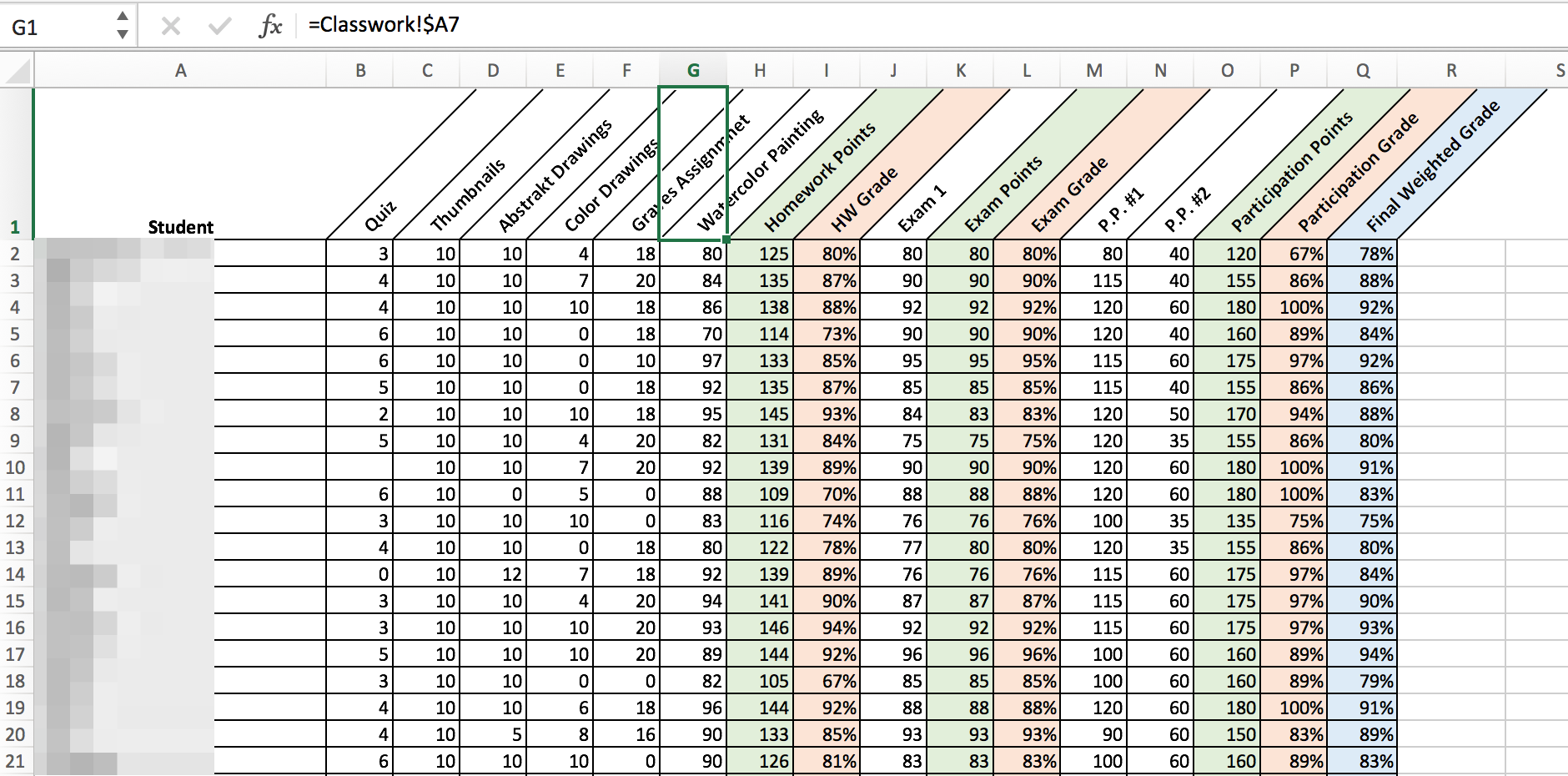Click the Final Weighted Grade header
Image resolution: width=1568 pixels, height=776 pixels.
point(1432,165)
